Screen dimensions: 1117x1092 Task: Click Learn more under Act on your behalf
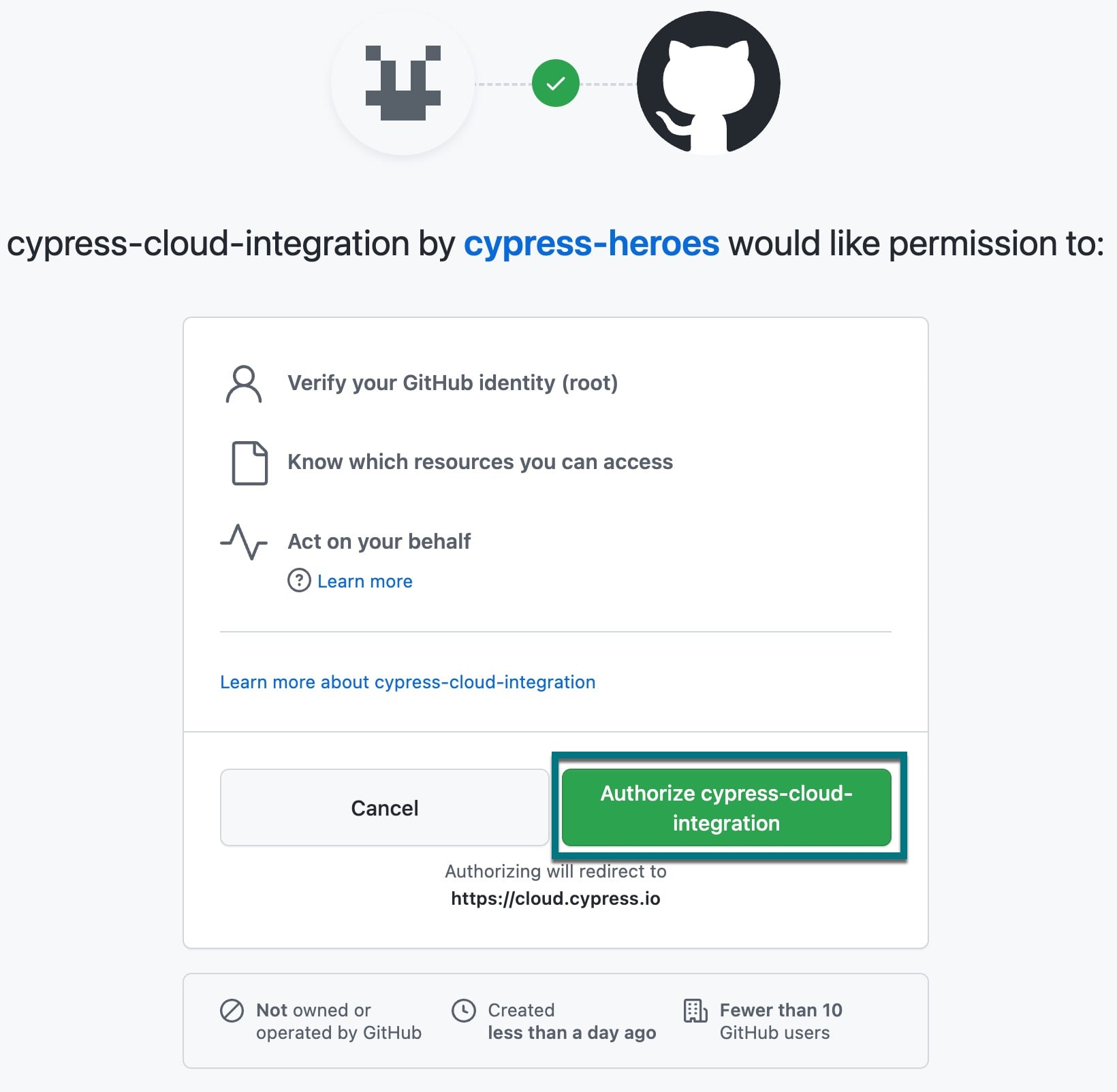pos(364,581)
